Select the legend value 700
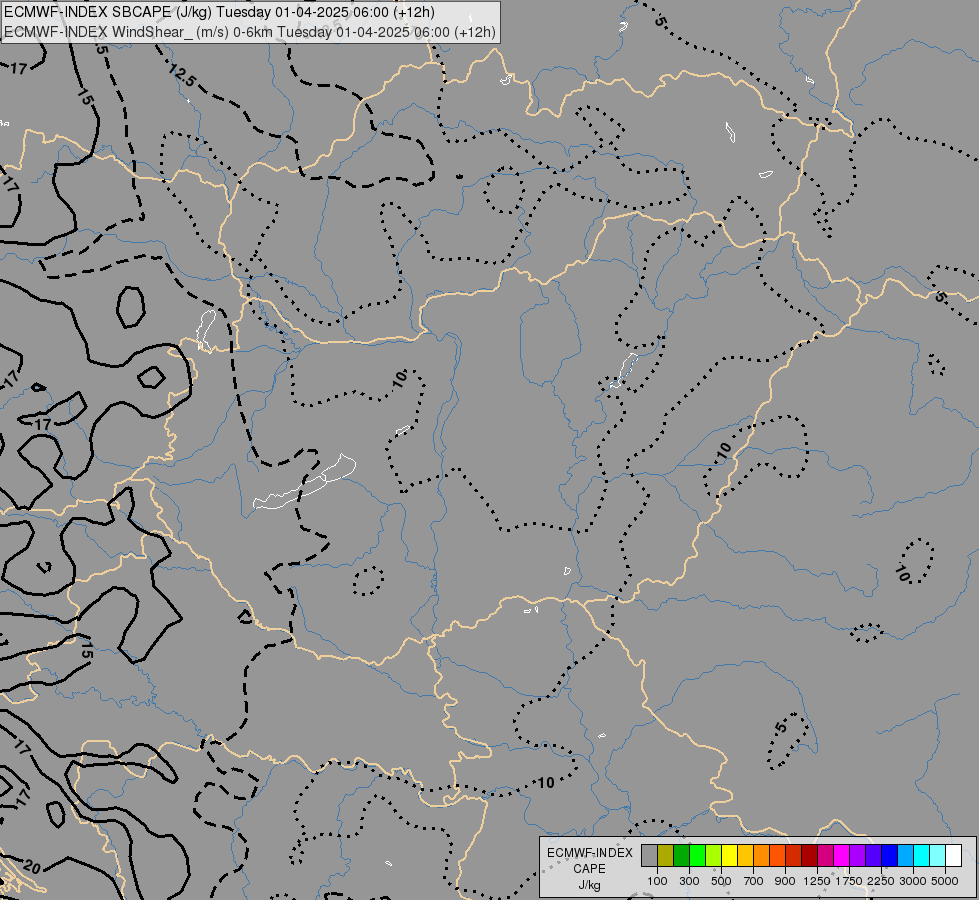Image resolution: width=979 pixels, height=900 pixels. click(x=754, y=881)
